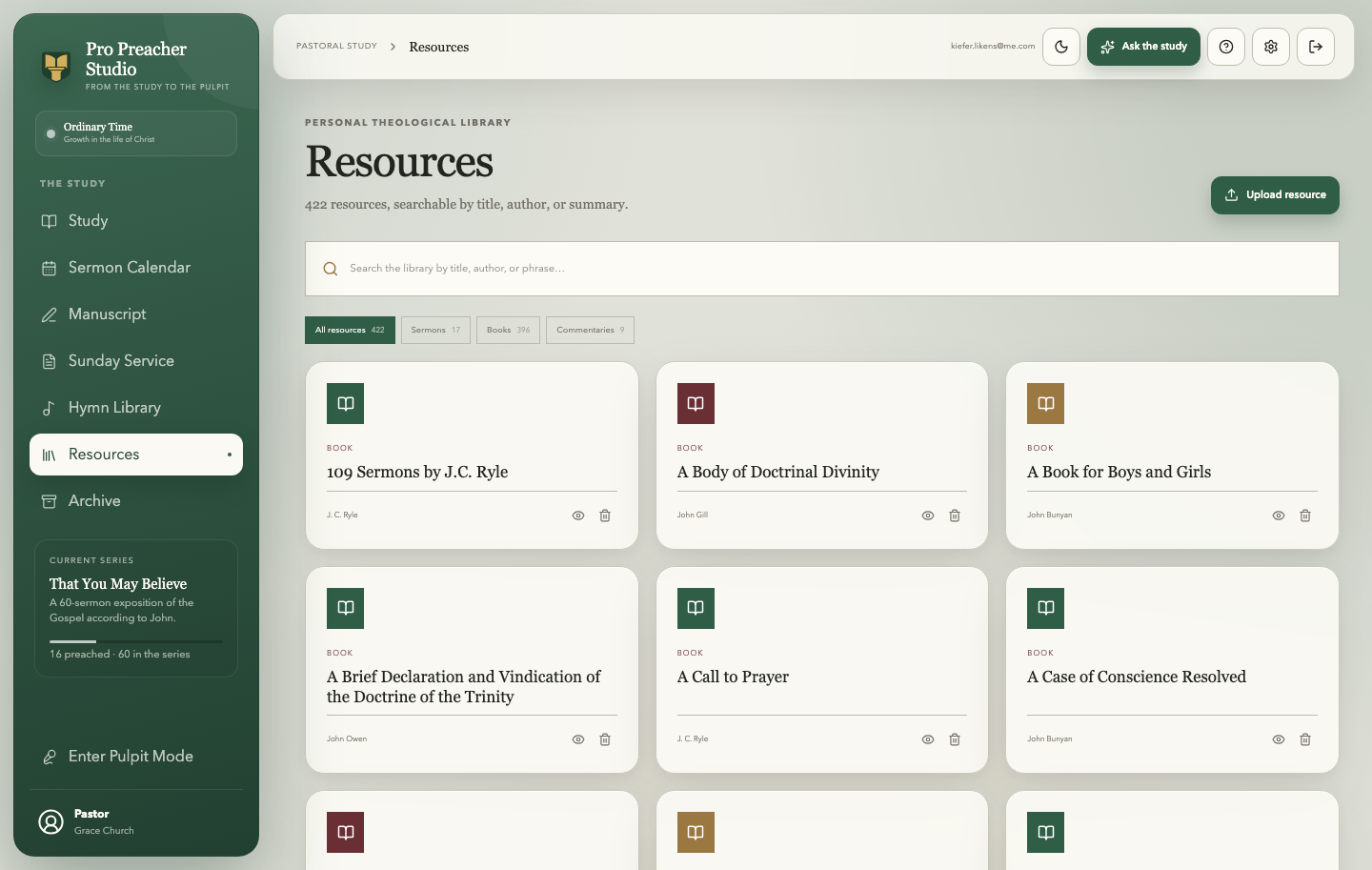View 109 Sermons by J.C. Ryle eye icon

coord(578,516)
